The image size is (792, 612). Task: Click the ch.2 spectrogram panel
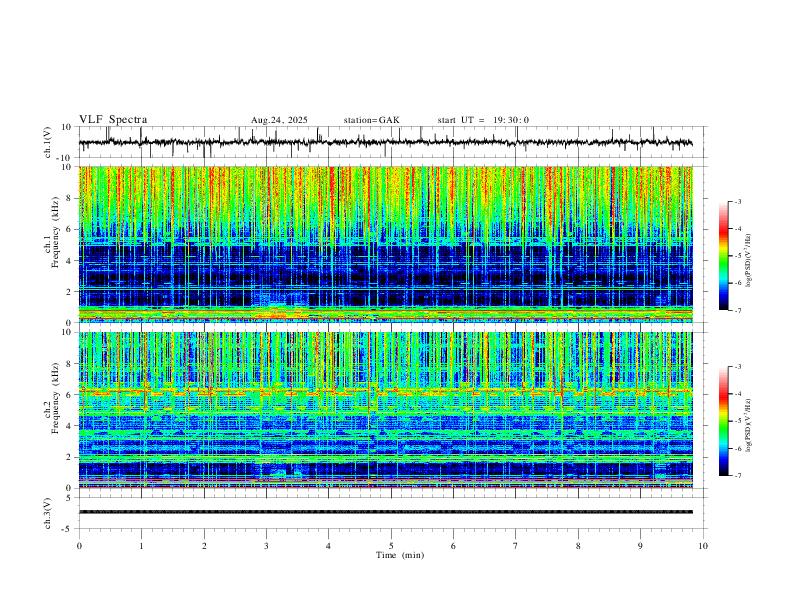(x=385, y=410)
